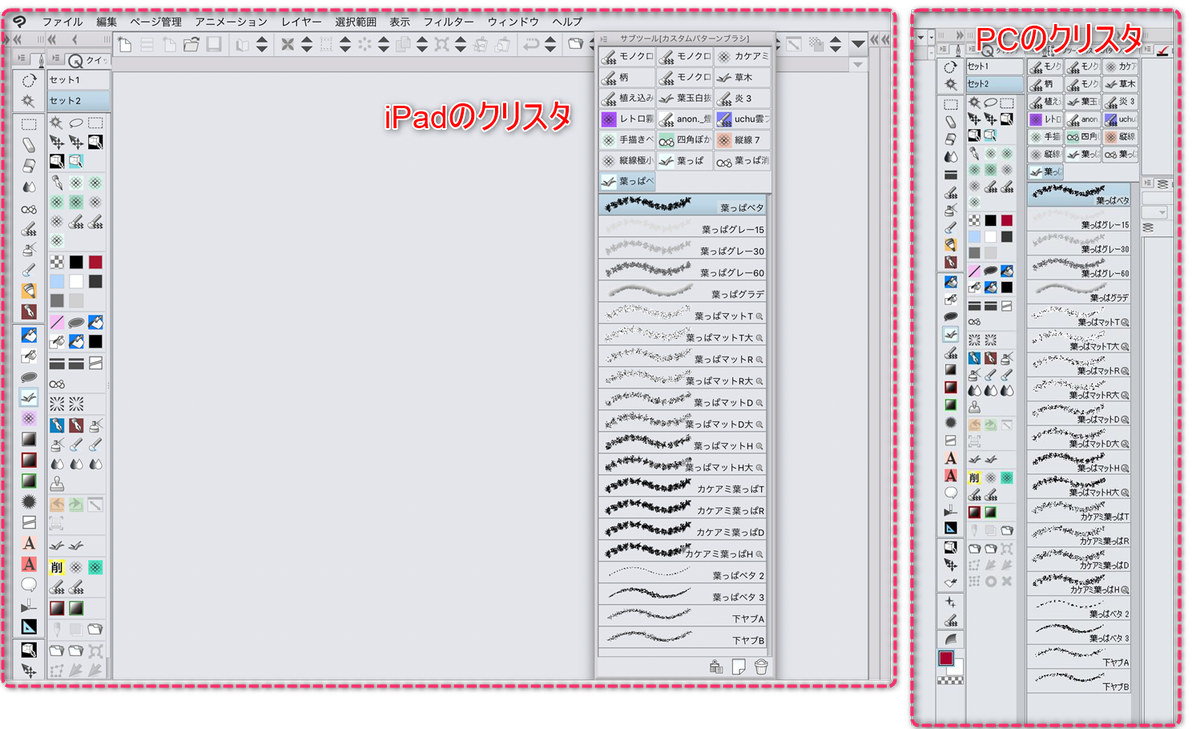This screenshot has height=729, width=1200.
Task: Save using the floppy disk icon
Action: click(212, 44)
